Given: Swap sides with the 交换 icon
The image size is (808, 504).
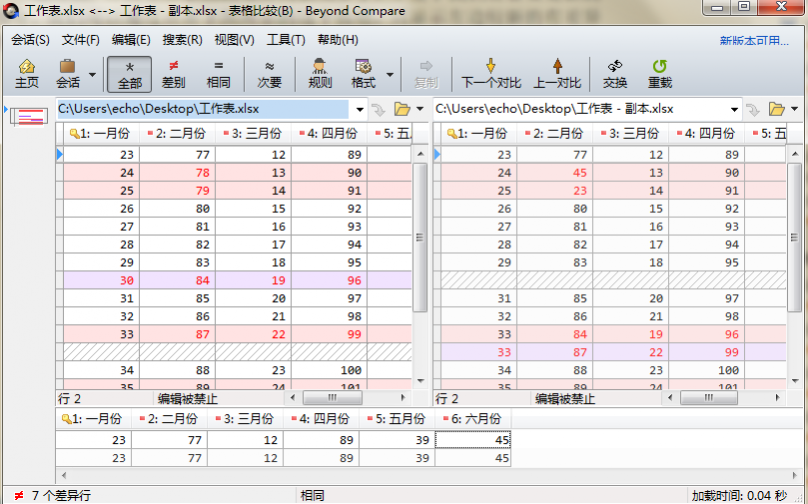Looking at the screenshot, I should (x=615, y=74).
